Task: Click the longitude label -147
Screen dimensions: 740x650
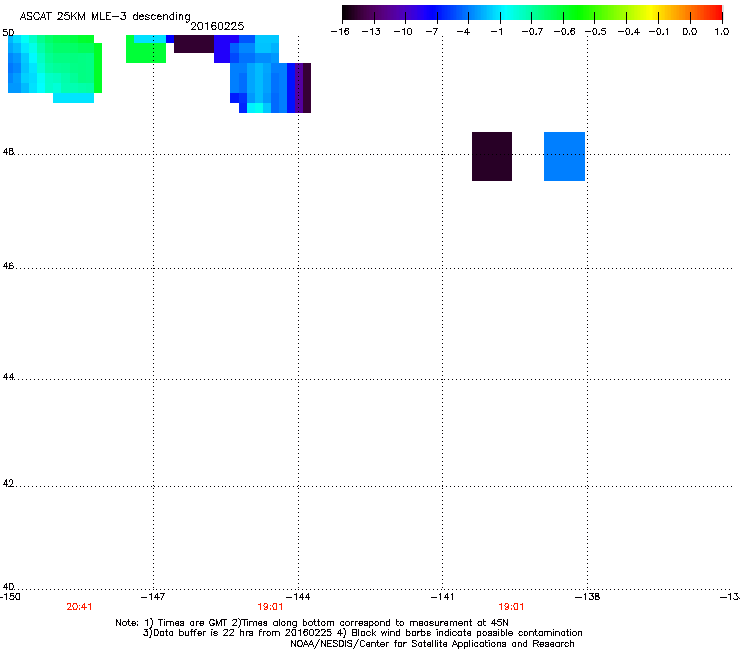Action: pos(153,597)
